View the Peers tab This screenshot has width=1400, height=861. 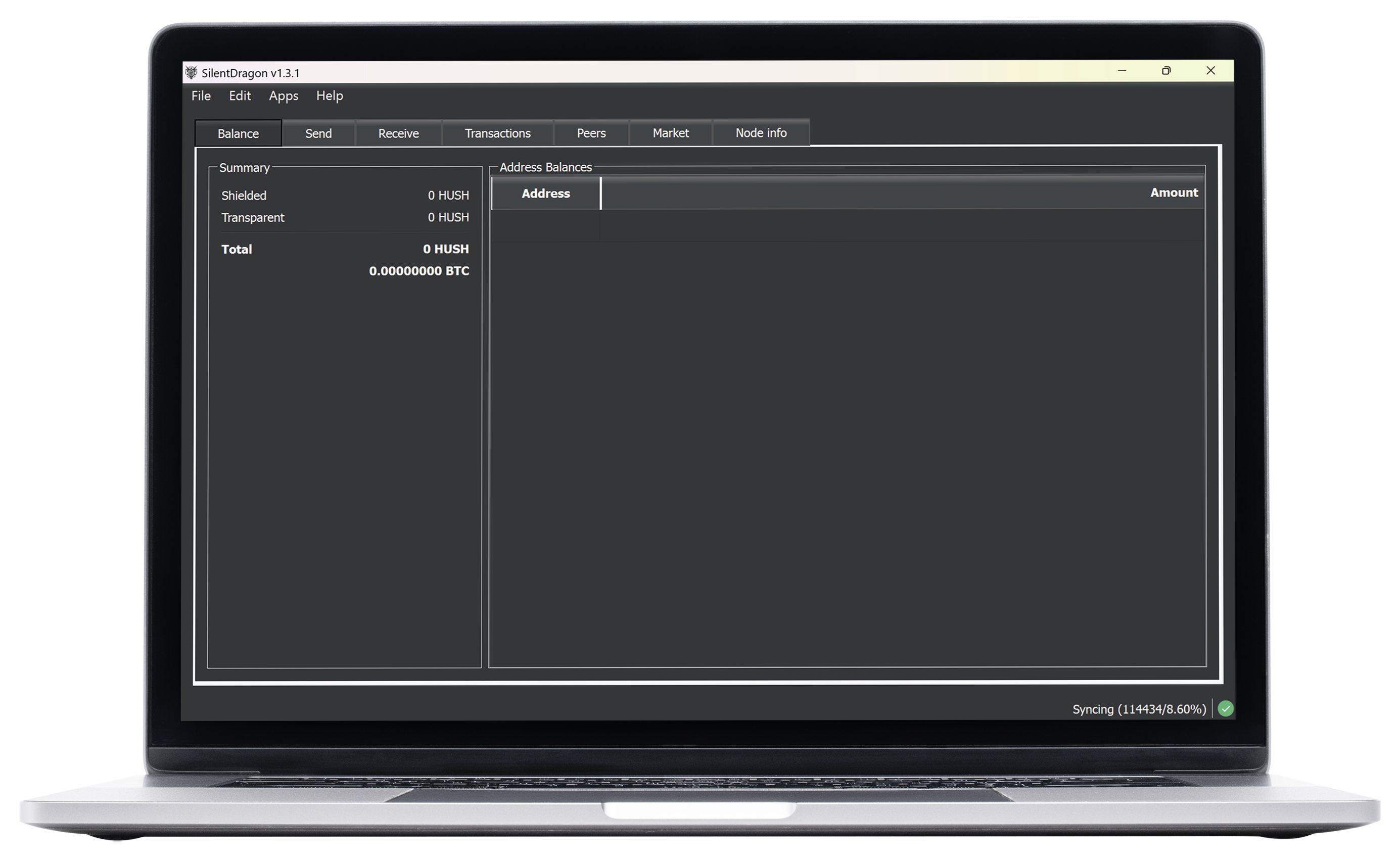(591, 133)
